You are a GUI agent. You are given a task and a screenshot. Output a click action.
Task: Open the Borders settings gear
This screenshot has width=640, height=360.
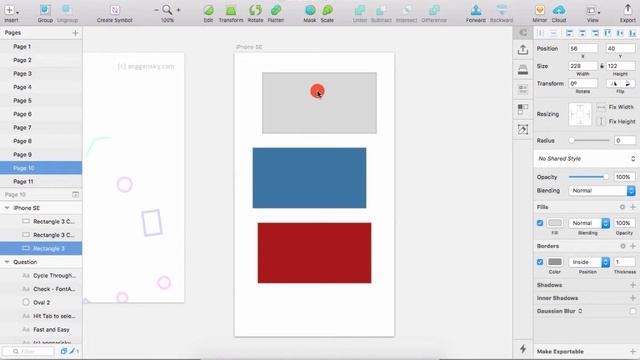622,246
